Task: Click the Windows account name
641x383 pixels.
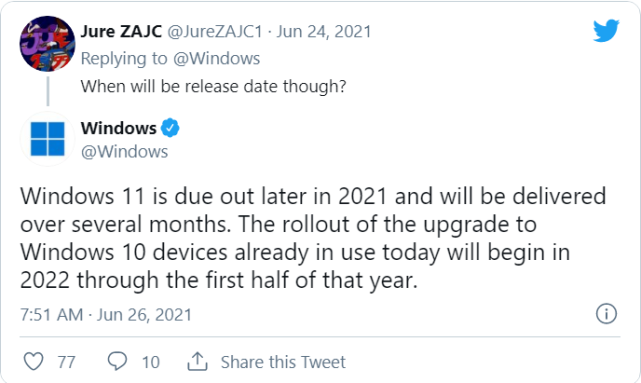Action: coord(119,128)
